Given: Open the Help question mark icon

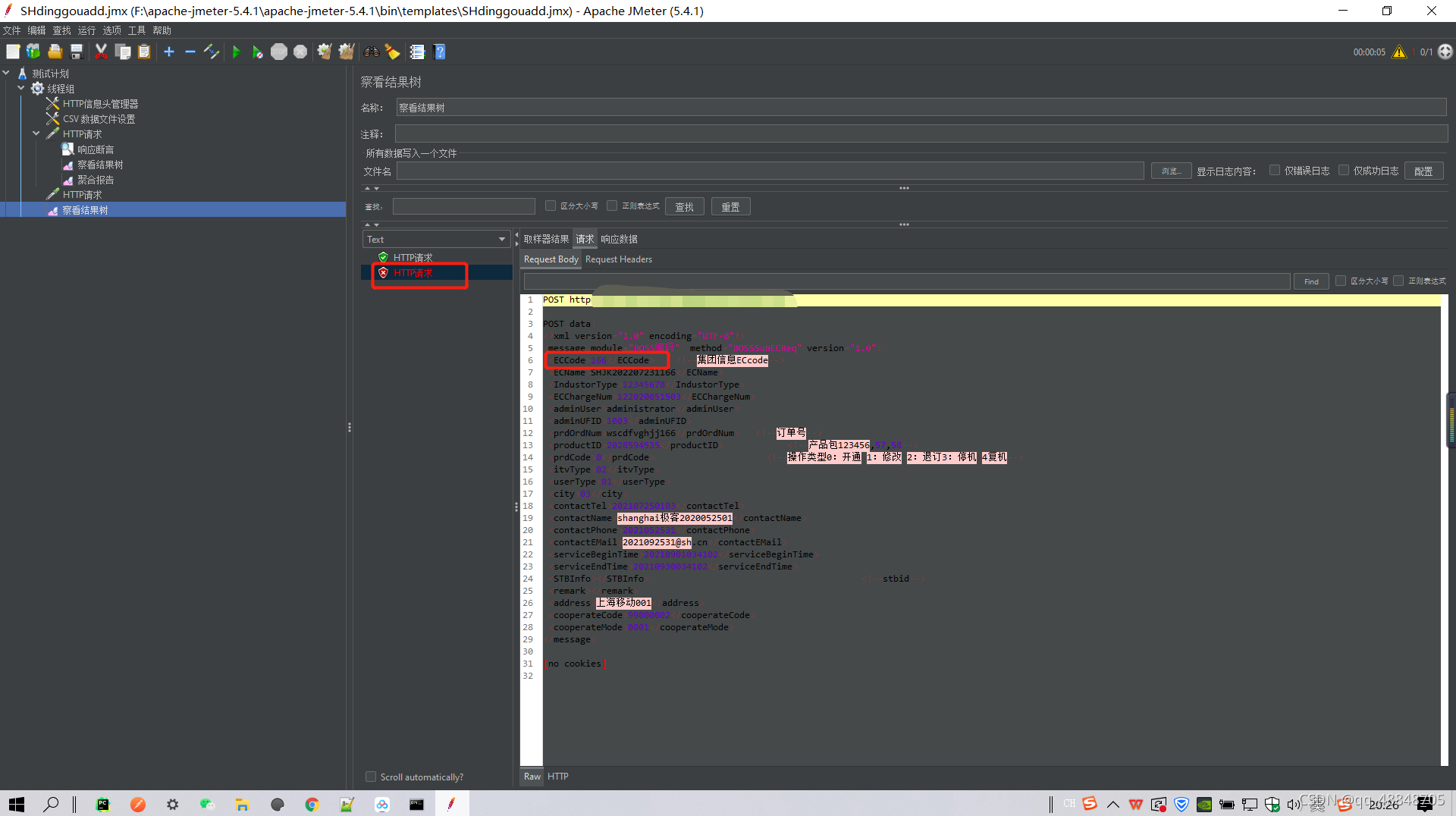Looking at the screenshot, I should pyautogui.click(x=439, y=52).
